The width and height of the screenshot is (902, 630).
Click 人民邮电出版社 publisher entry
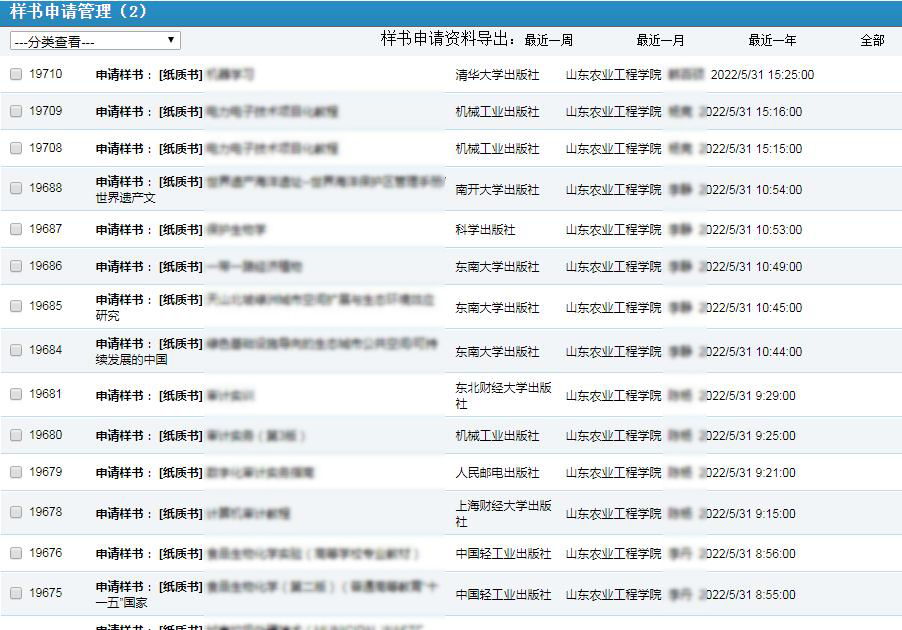(x=497, y=473)
